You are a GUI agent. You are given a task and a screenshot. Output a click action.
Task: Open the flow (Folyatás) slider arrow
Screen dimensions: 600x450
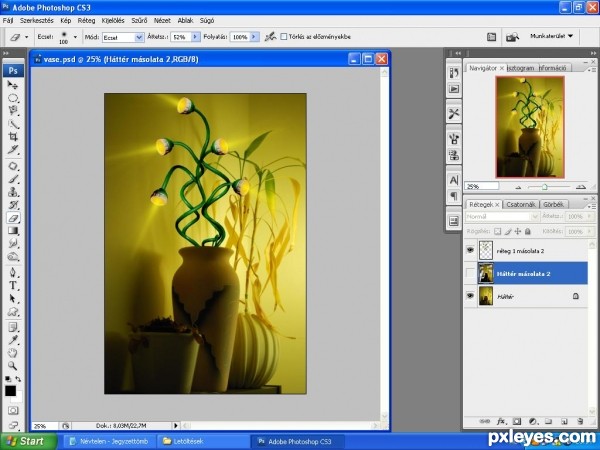click(255, 37)
